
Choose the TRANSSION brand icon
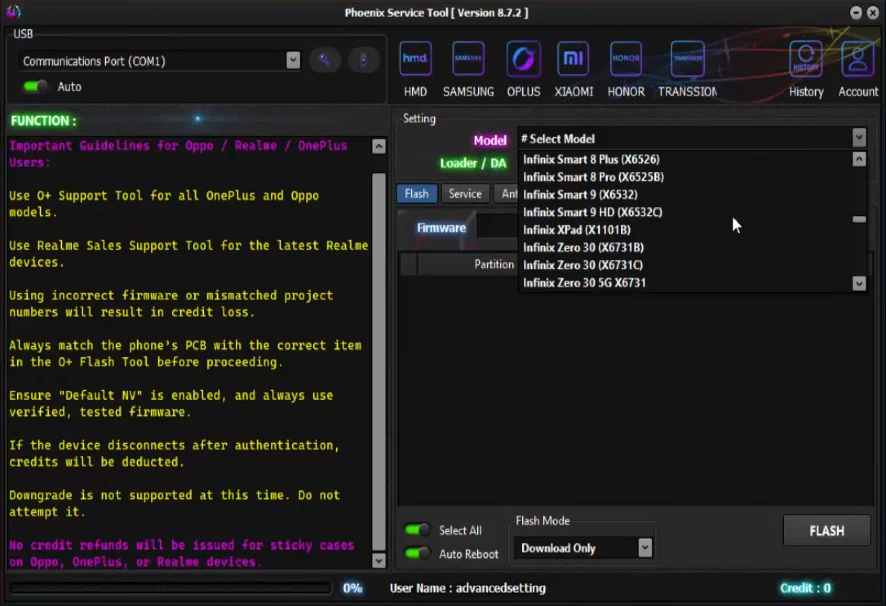[x=688, y=59]
